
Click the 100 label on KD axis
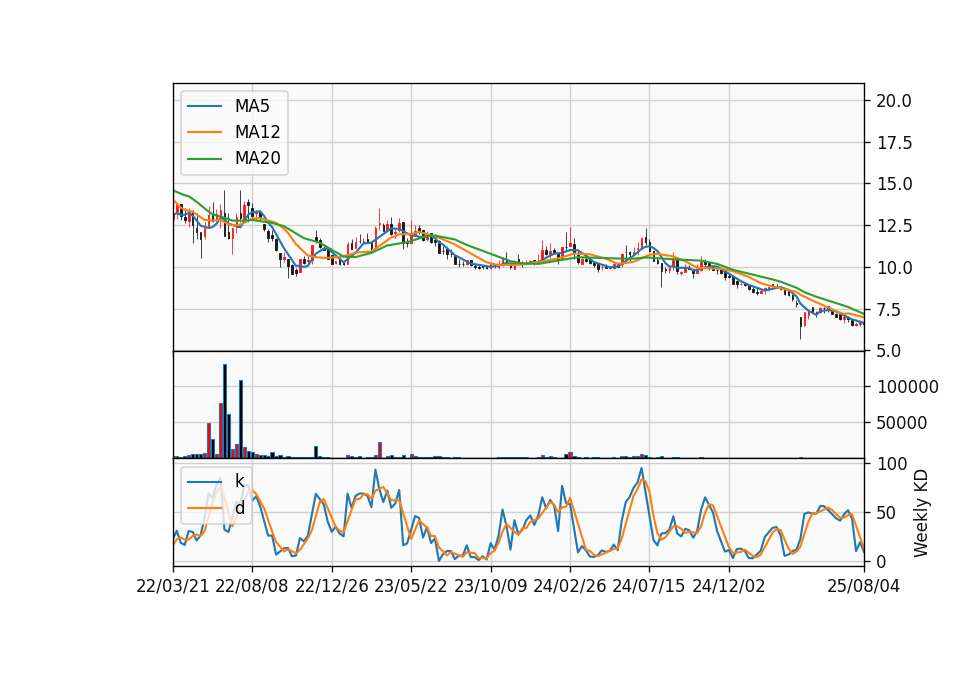click(892, 464)
